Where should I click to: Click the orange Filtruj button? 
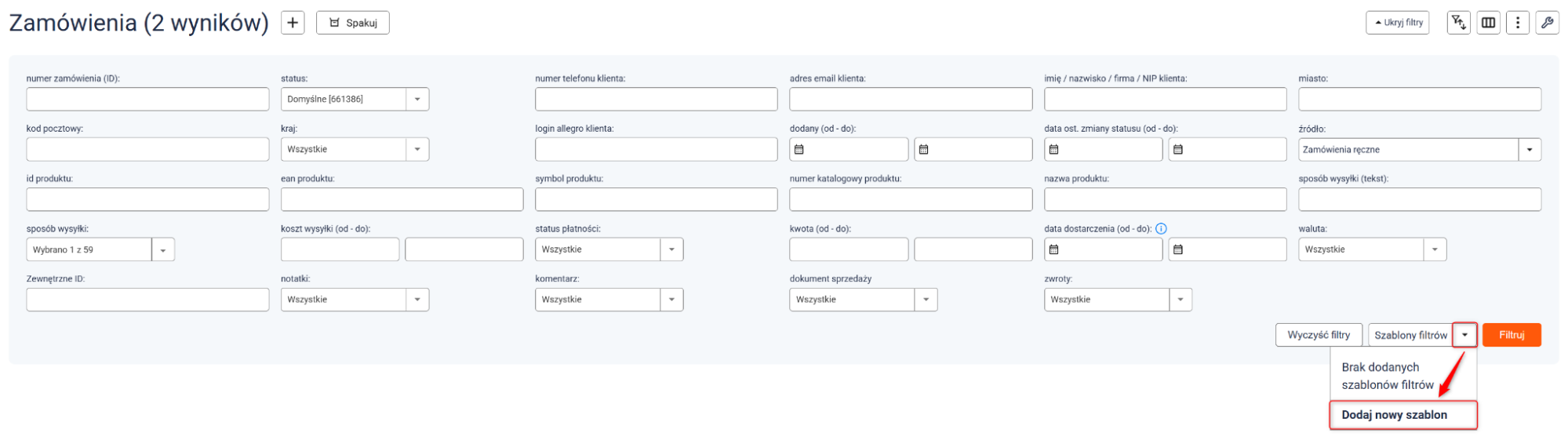1511,335
